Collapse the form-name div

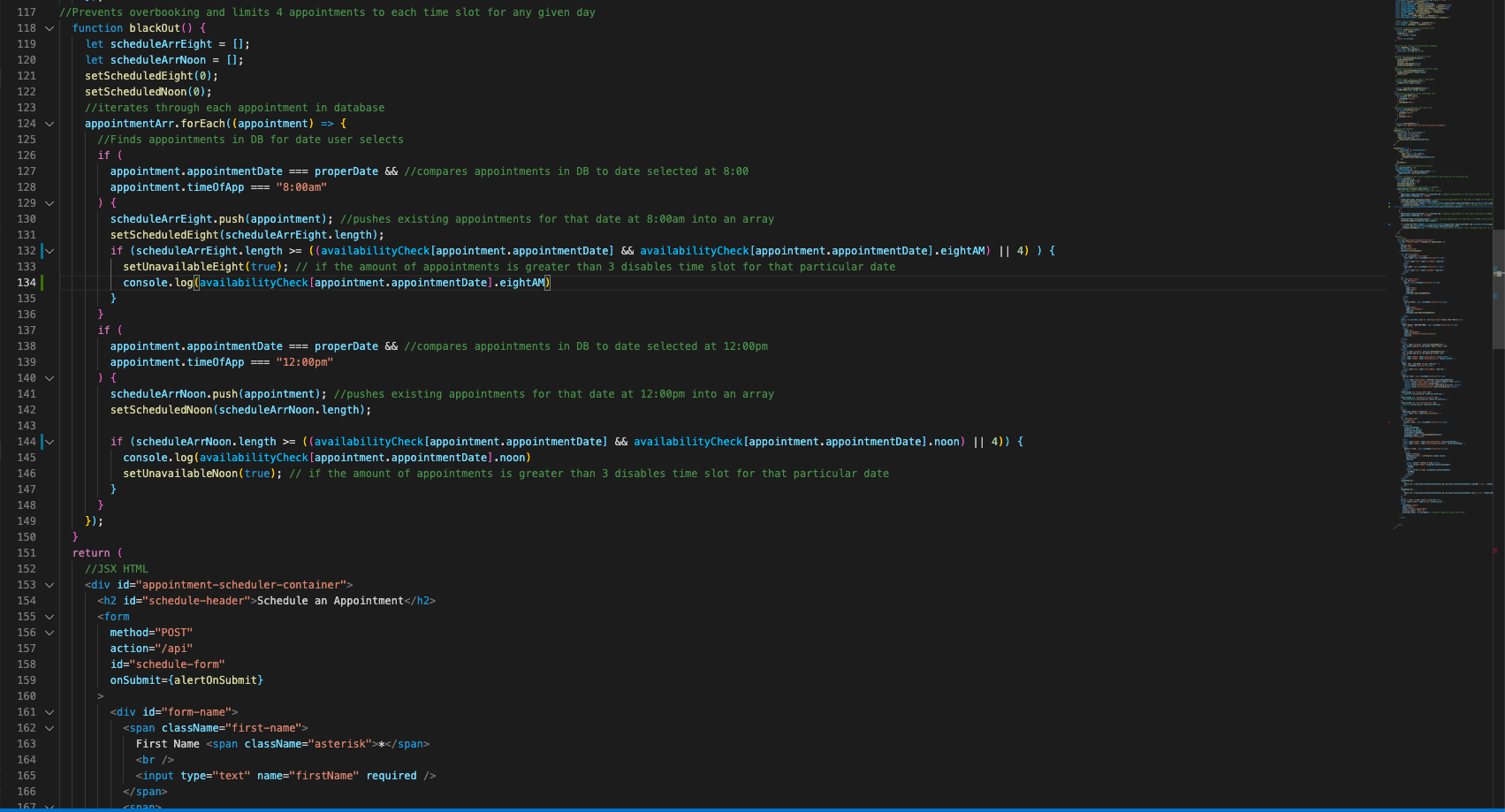tap(49, 712)
